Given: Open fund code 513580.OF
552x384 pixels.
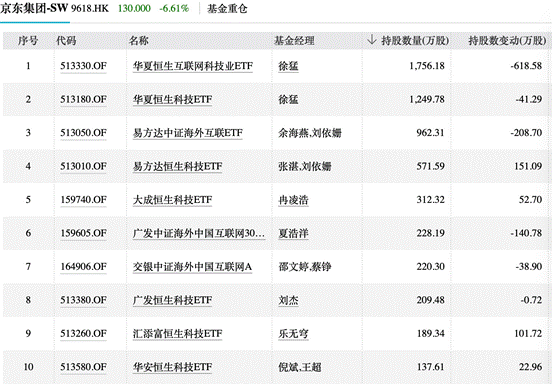Looking at the screenshot, I should (83, 367).
